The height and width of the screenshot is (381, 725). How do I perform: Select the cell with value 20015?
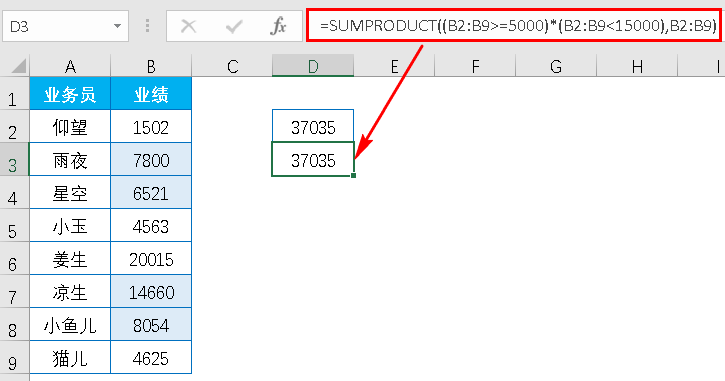pyautogui.click(x=151, y=258)
